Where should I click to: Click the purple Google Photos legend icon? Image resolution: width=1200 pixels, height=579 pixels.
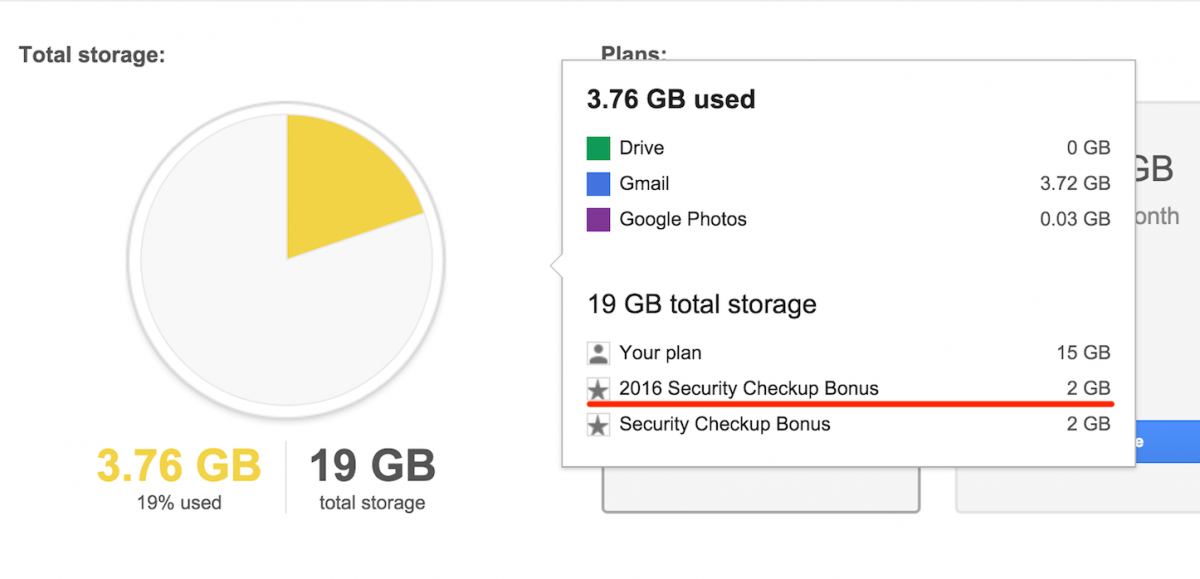coord(596,219)
